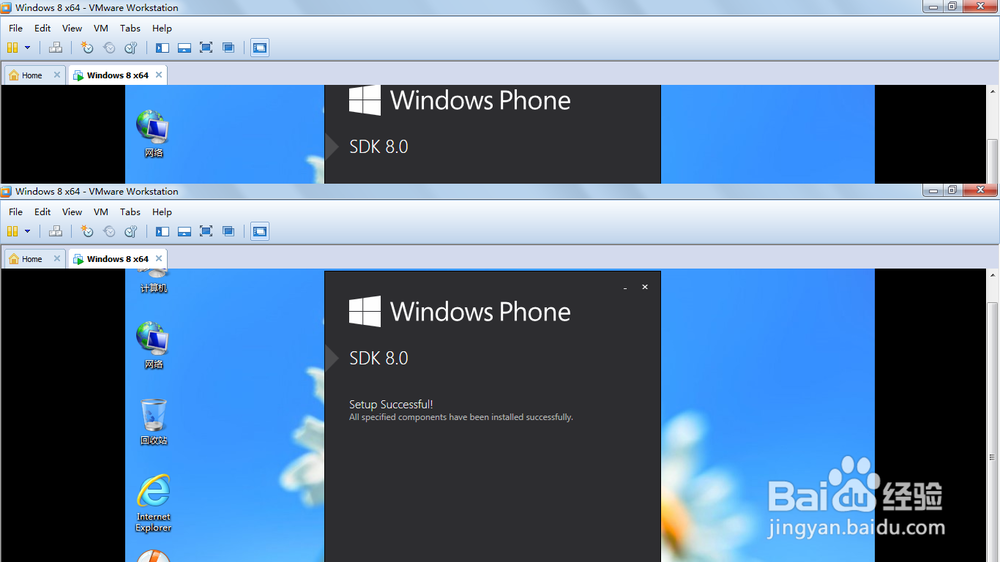Viewport: 1000px width, 562px height.
Task: Toggle the library sidebar icon in upper VMware window
Action: (163, 48)
